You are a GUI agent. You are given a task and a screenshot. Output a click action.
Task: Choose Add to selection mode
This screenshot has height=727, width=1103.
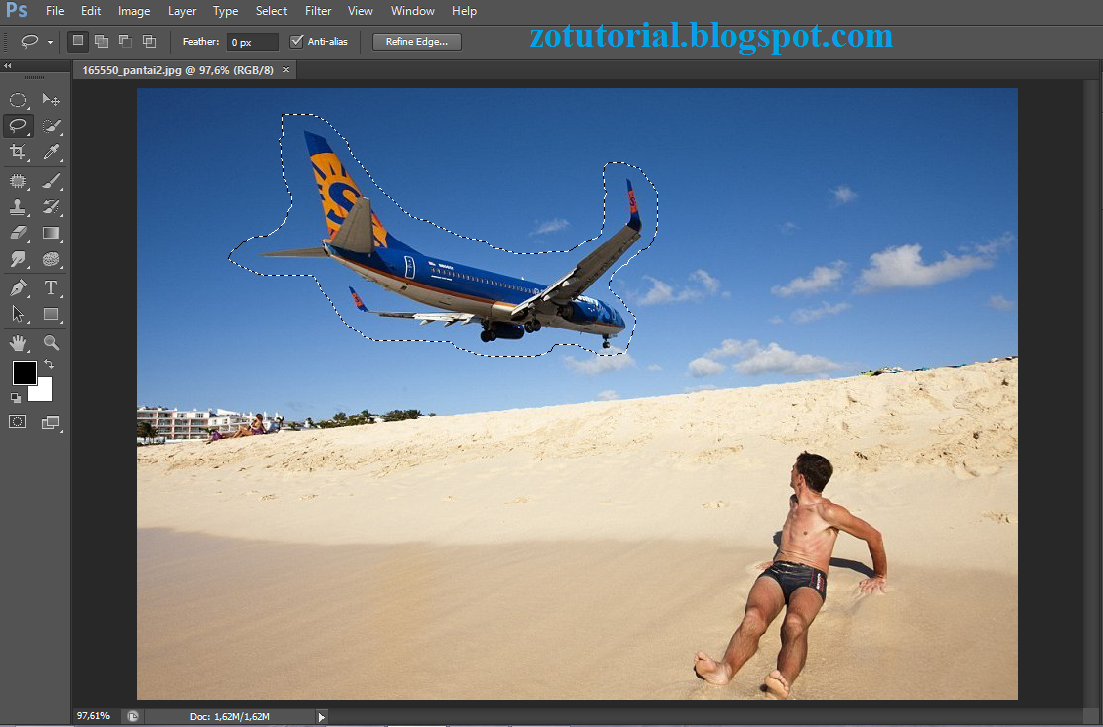pos(102,42)
